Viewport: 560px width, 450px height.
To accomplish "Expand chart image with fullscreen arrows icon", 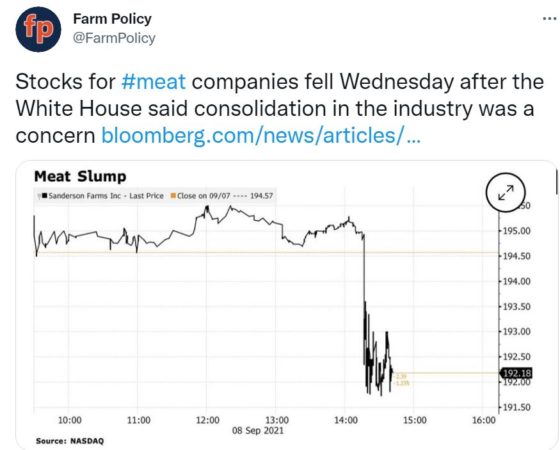I will [x=506, y=192].
